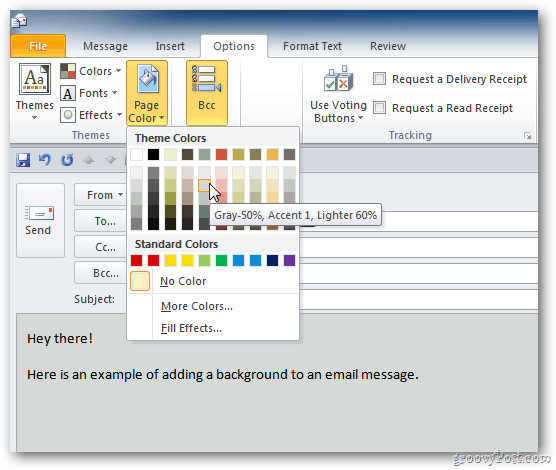Click the Tracking group dialog launcher
556x470 pixels.
tap(527, 136)
